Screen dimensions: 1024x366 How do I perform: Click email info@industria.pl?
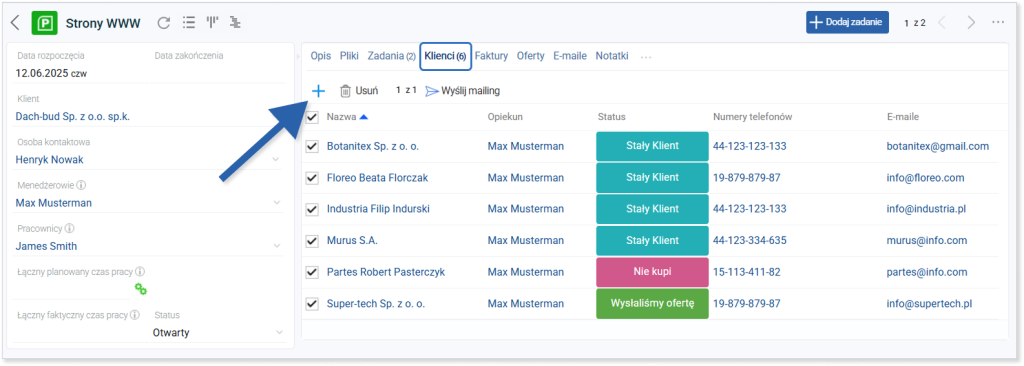click(x=926, y=209)
